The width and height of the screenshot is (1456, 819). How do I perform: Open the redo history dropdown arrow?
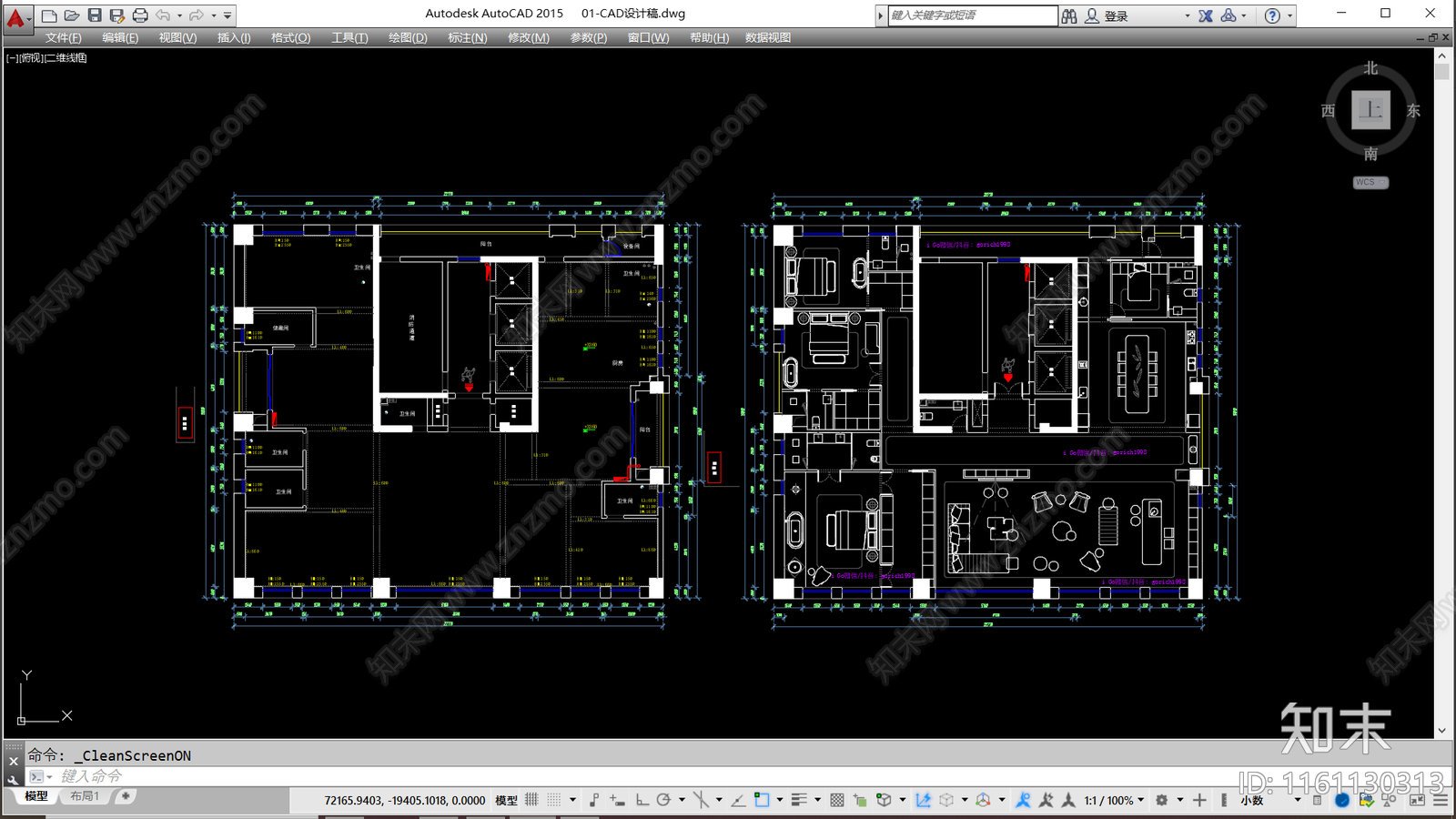(x=214, y=15)
